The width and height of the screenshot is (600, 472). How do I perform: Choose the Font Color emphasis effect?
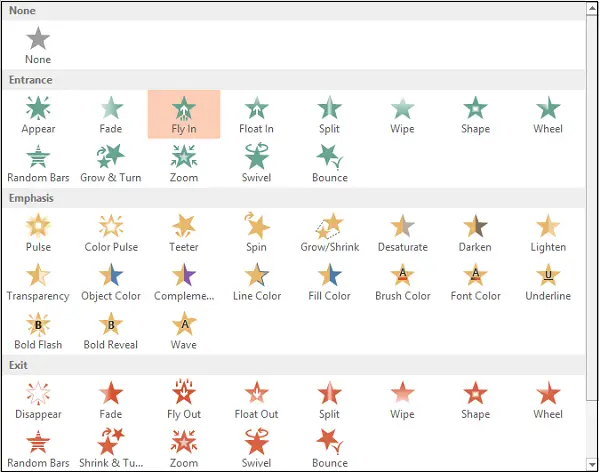coord(475,282)
